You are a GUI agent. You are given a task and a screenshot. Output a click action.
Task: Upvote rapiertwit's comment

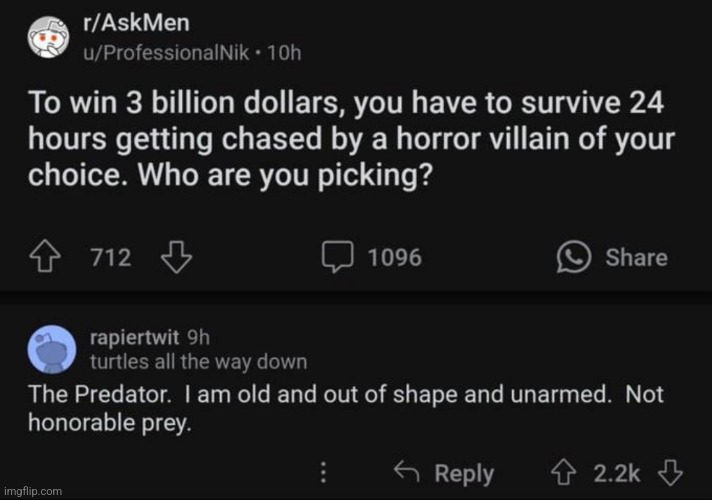[564, 473]
